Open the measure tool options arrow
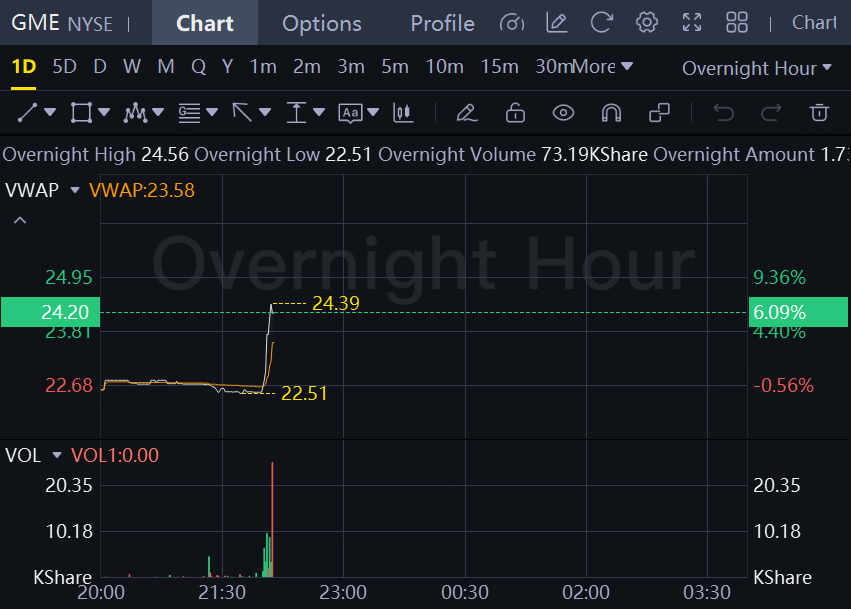851x609 pixels. [319, 112]
